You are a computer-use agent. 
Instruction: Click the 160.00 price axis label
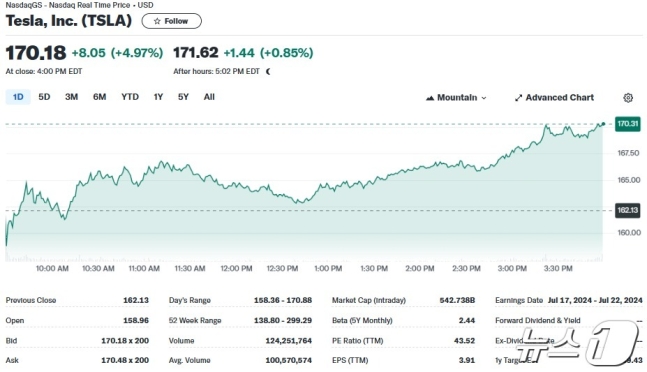coord(628,233)
